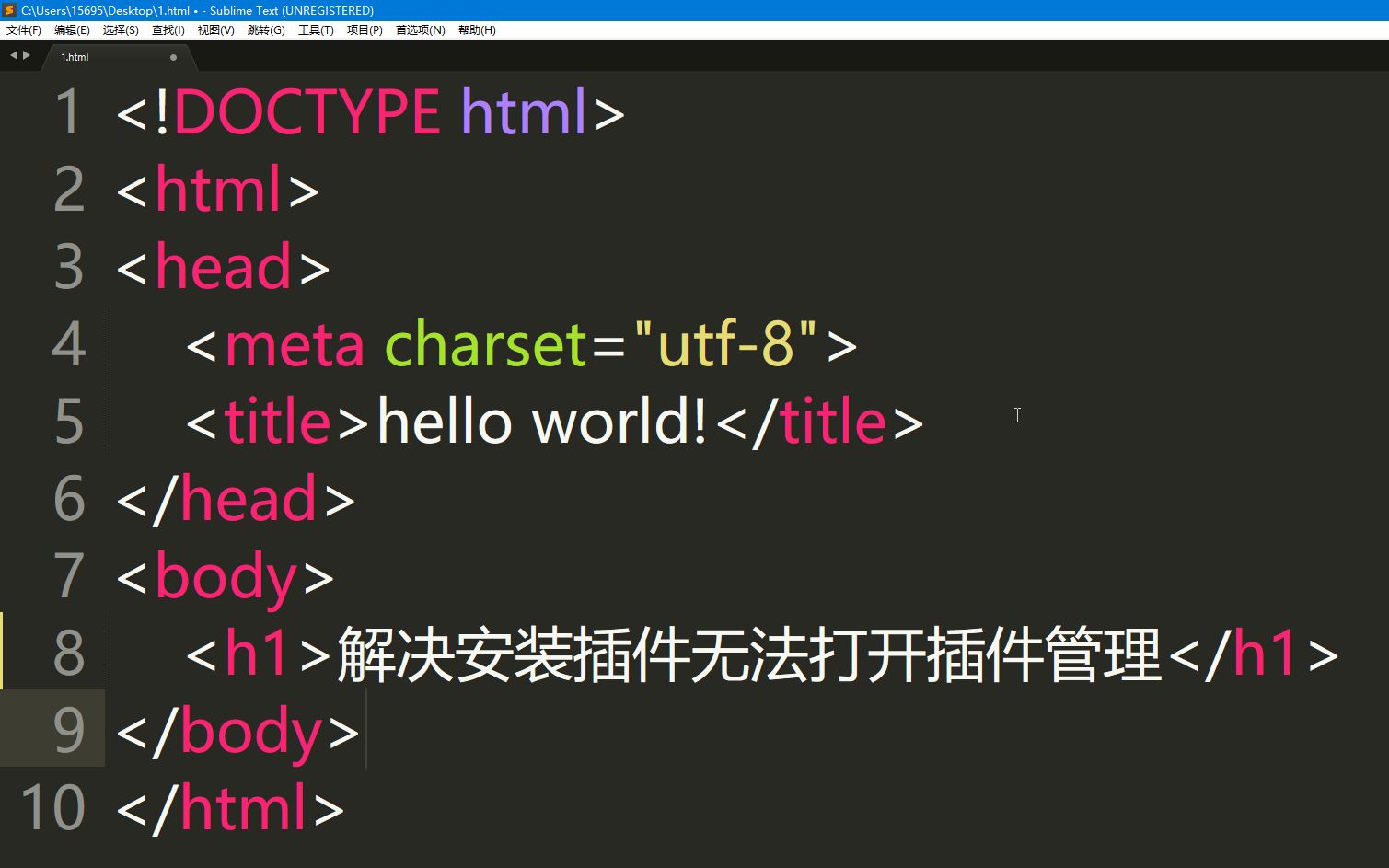
Task: Click line number 1 beside the DOCTYPE declaration
Action: [68, 110]
